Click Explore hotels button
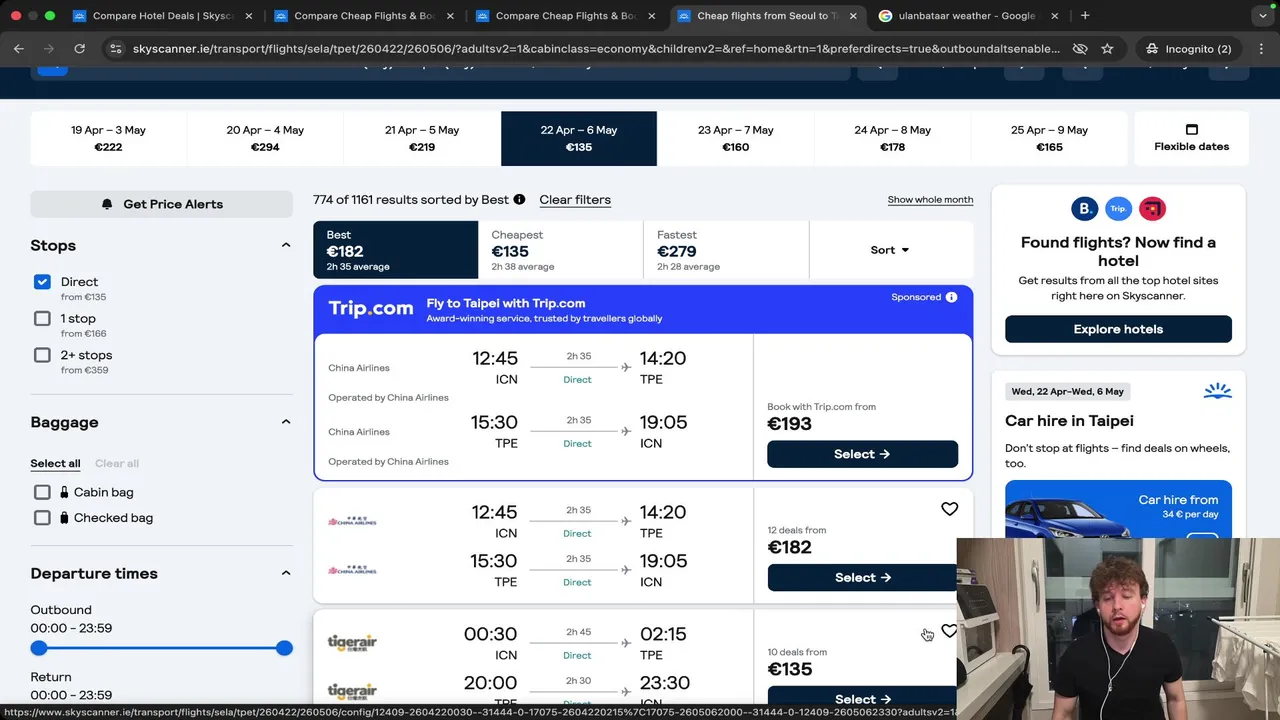Image resolution: width=1280 pixels, height=720 pixels. click(x=1118, y=329)
